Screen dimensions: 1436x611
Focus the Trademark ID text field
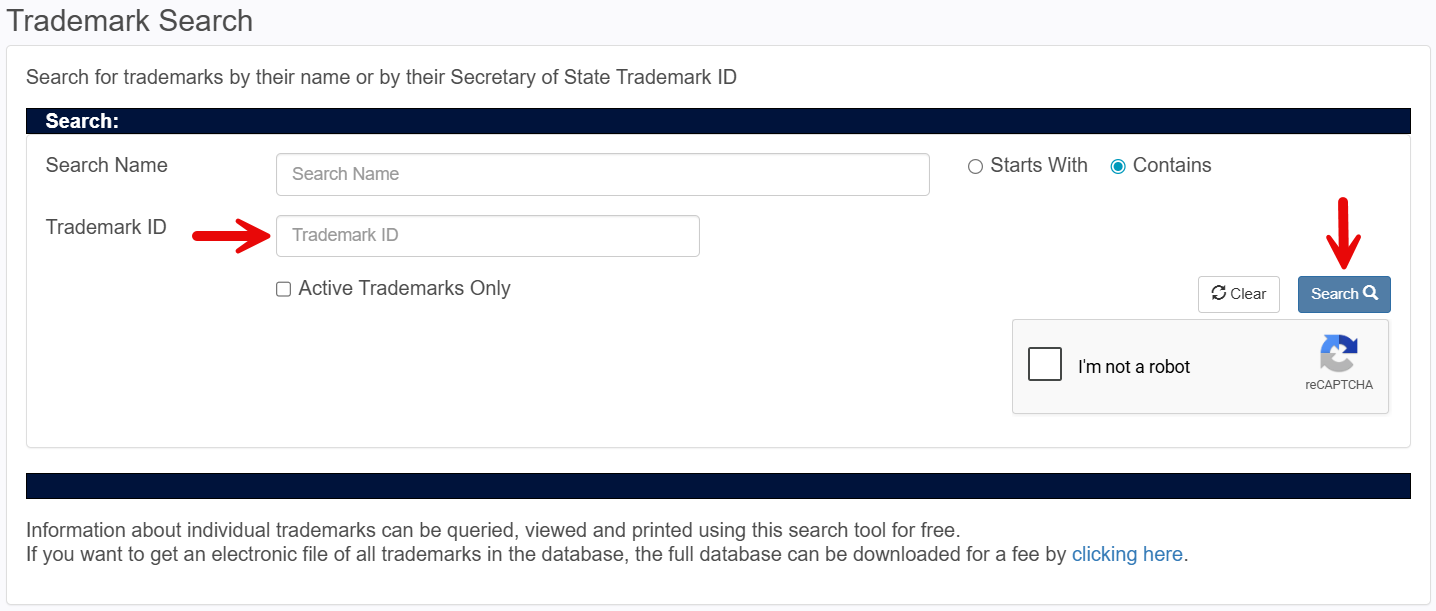click(x=488, y=236)
